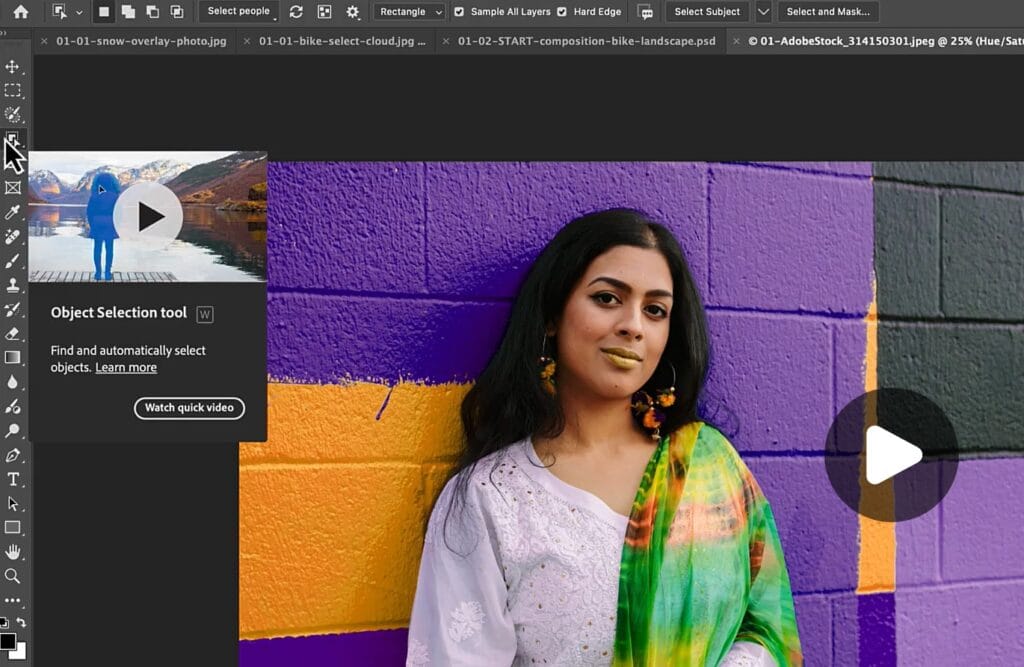The height and width of the screenshot is (667, 1024).
Task: Open the 01-02-START-composition-bike-landscape.psd tab
Action: (586, 41)
